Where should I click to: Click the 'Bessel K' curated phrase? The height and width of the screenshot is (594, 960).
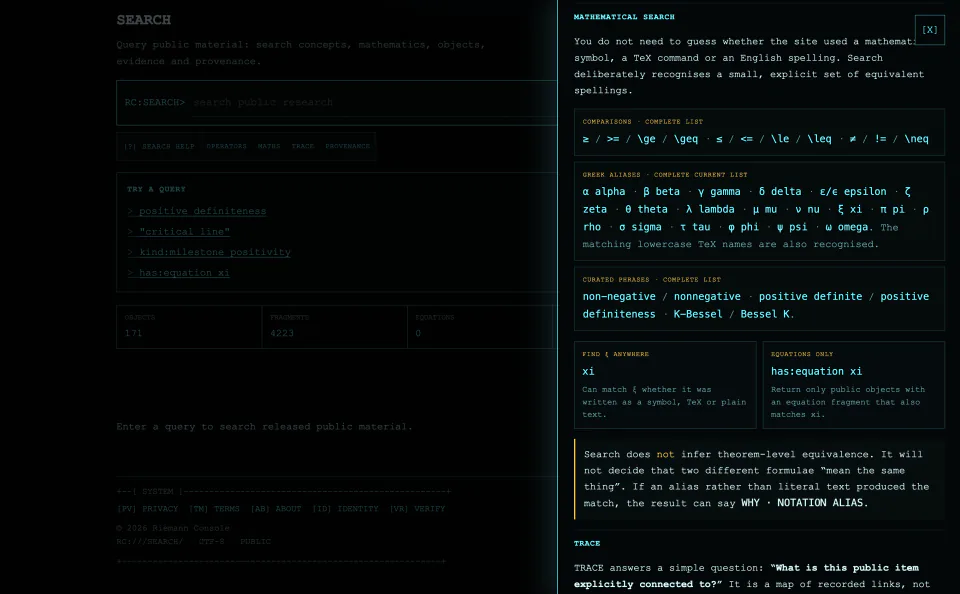(x=765, y=314)
